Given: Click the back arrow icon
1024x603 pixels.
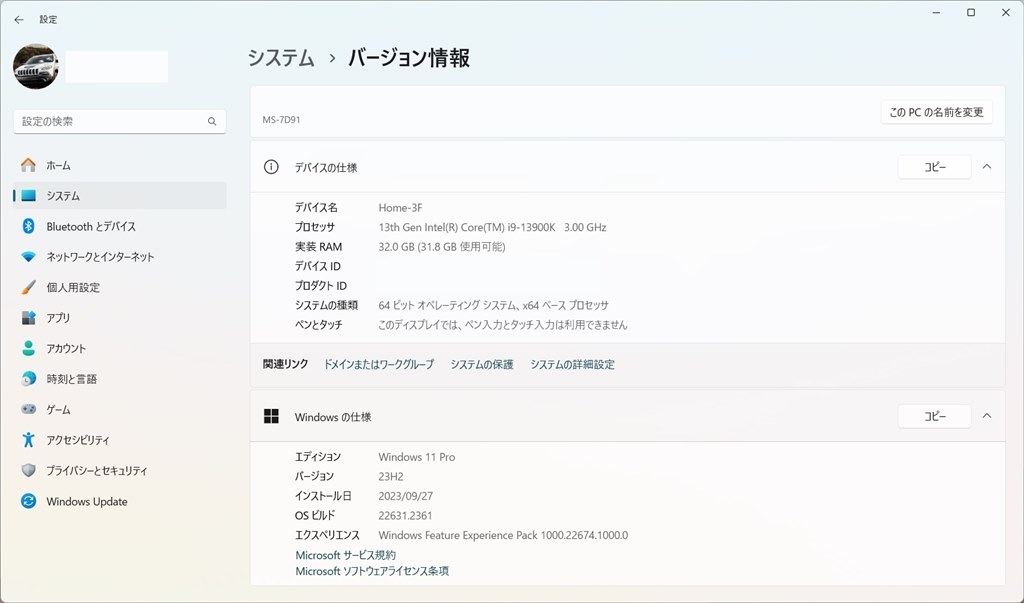Looking at the screenshot, I should pyautogui.click(x=19, y=20).
